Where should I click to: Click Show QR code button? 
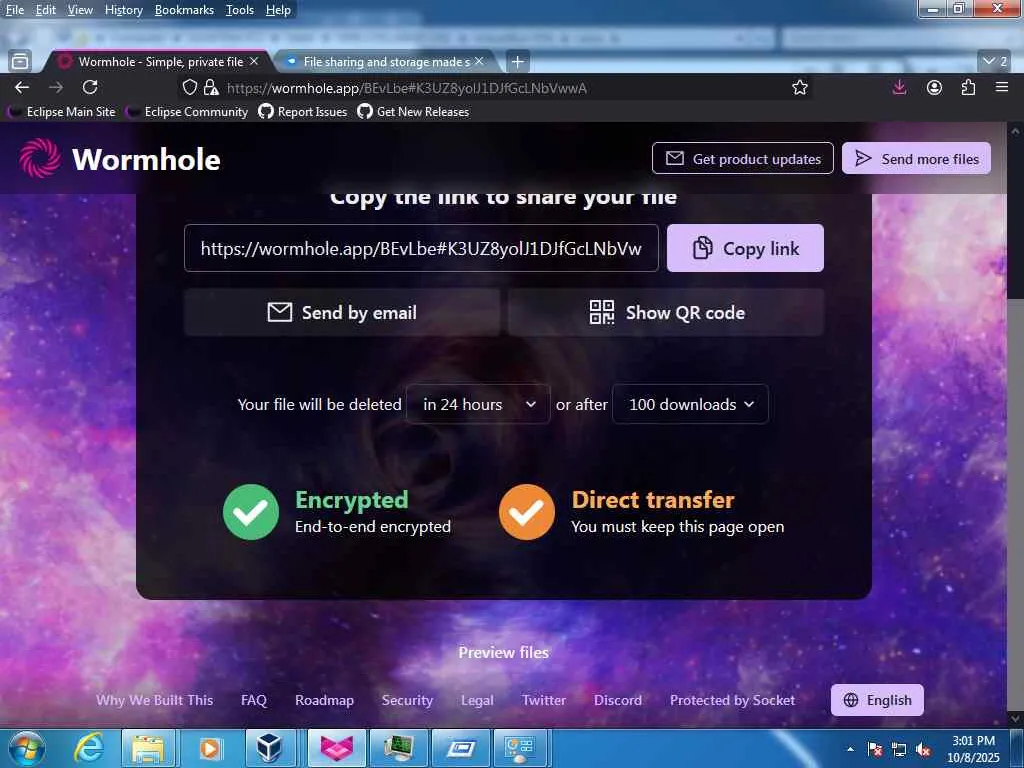click(666, 313)
